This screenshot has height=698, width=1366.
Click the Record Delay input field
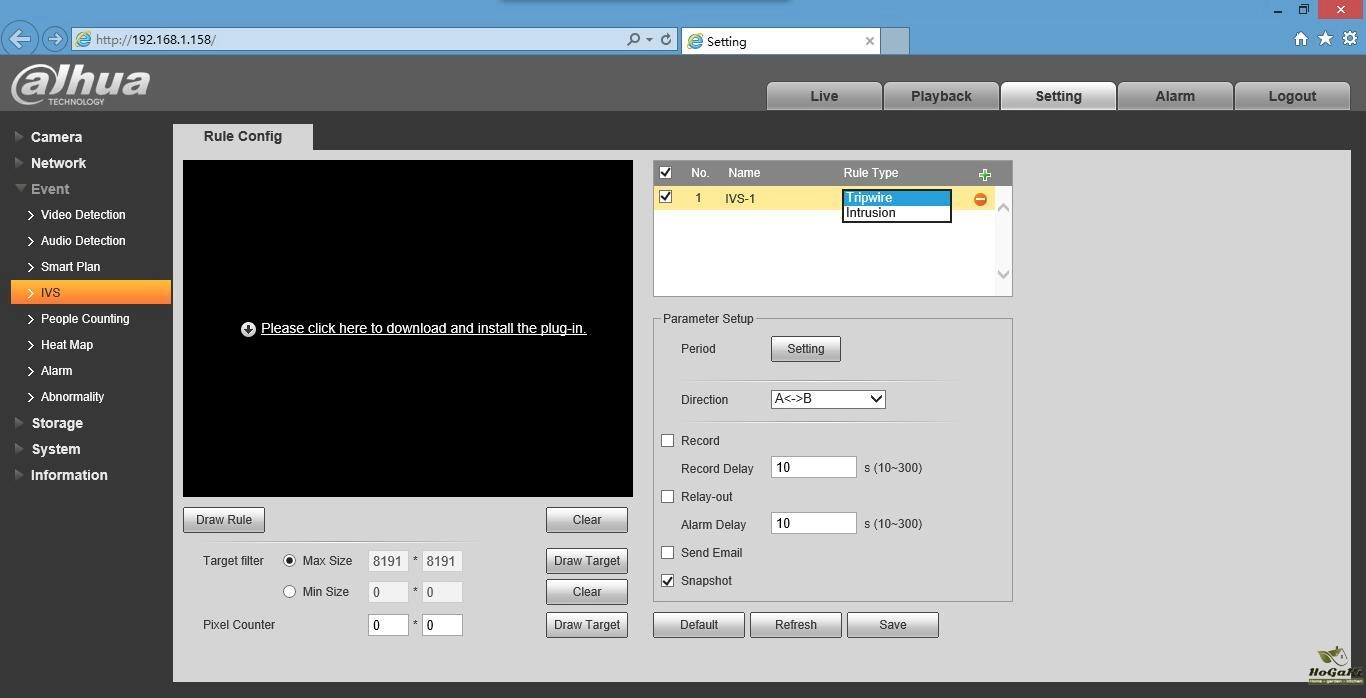(813, 468)
